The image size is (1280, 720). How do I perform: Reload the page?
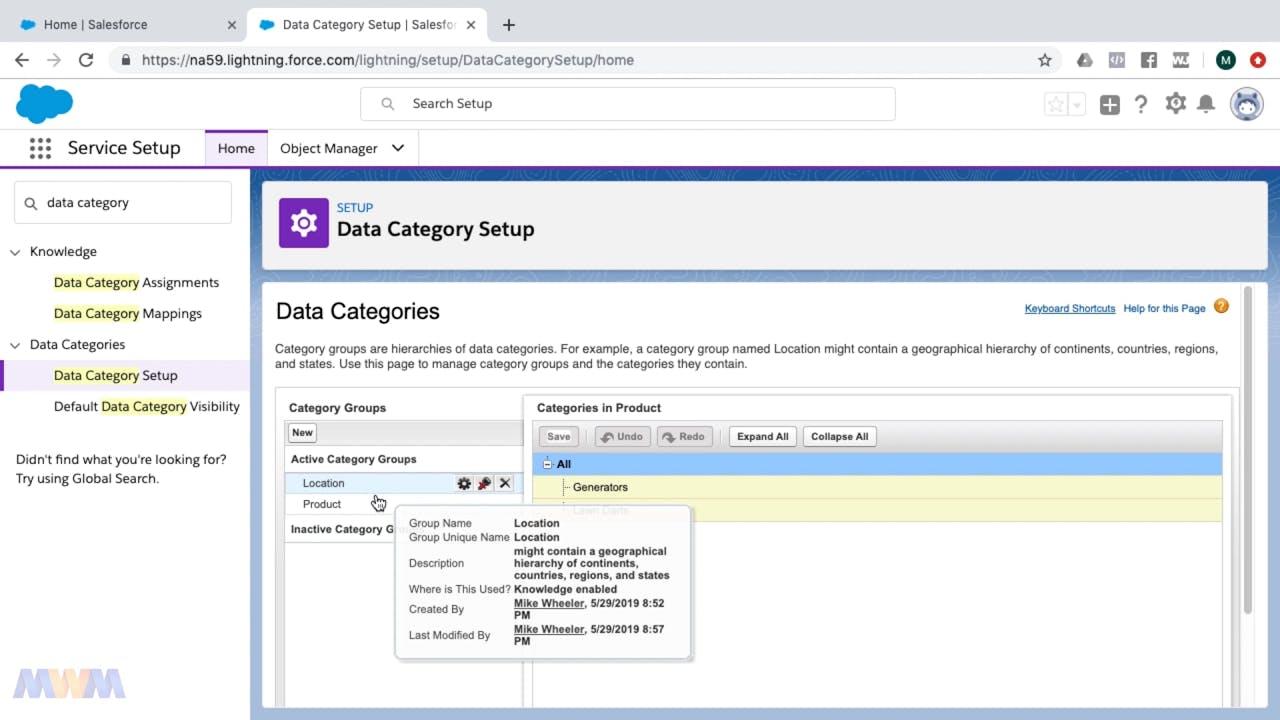point(86,60)
